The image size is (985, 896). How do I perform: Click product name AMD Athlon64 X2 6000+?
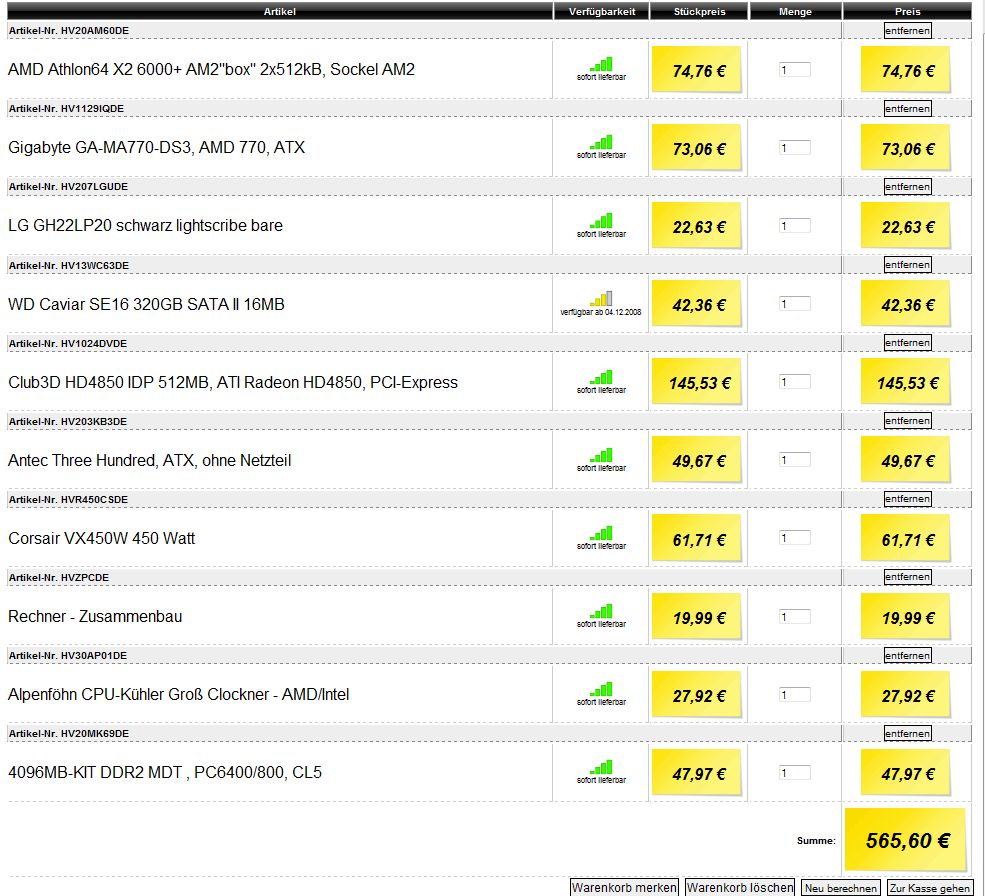point(211,69)
